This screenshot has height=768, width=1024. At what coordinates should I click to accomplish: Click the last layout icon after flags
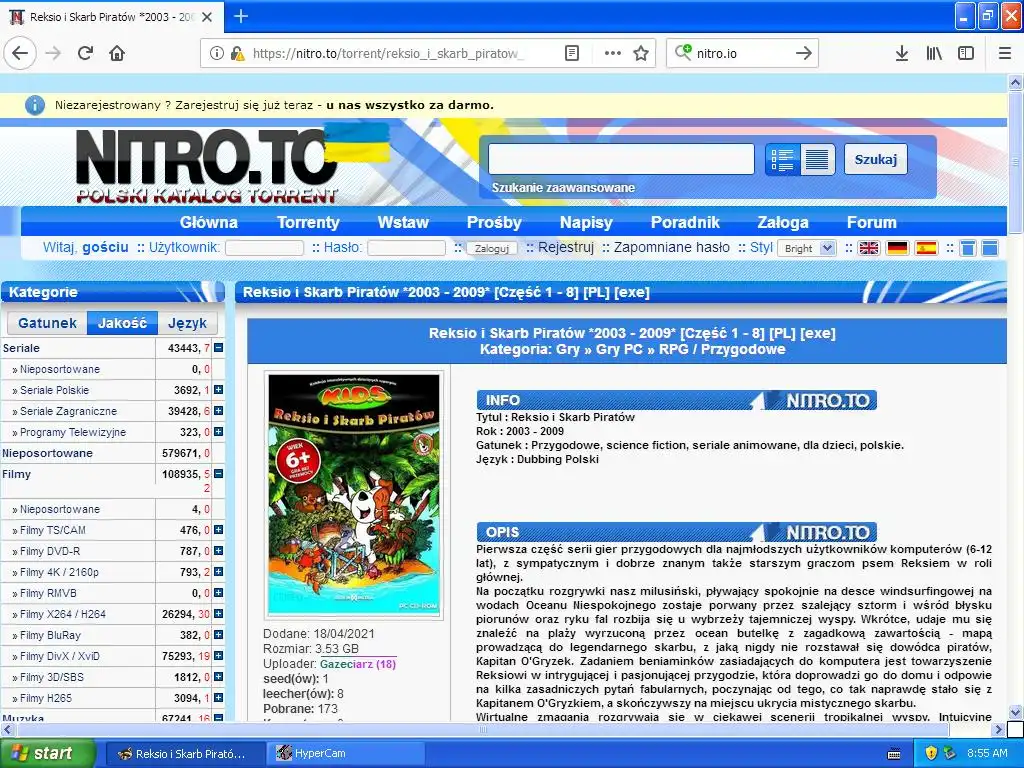pyautogui.click(x=990, y=248)
